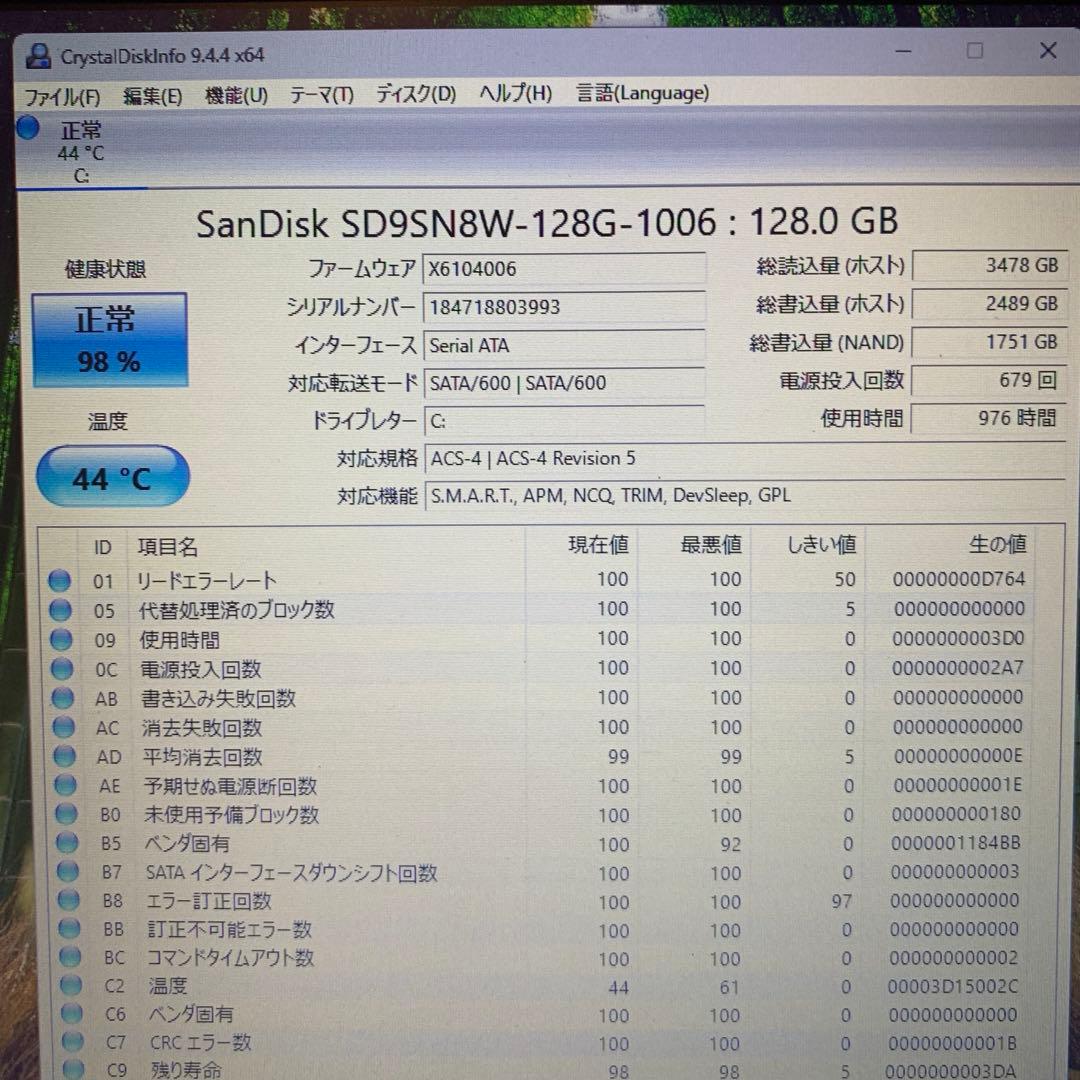Click the firmware field X6104006
The image size is (1080, 1080).
coord(563,269)
